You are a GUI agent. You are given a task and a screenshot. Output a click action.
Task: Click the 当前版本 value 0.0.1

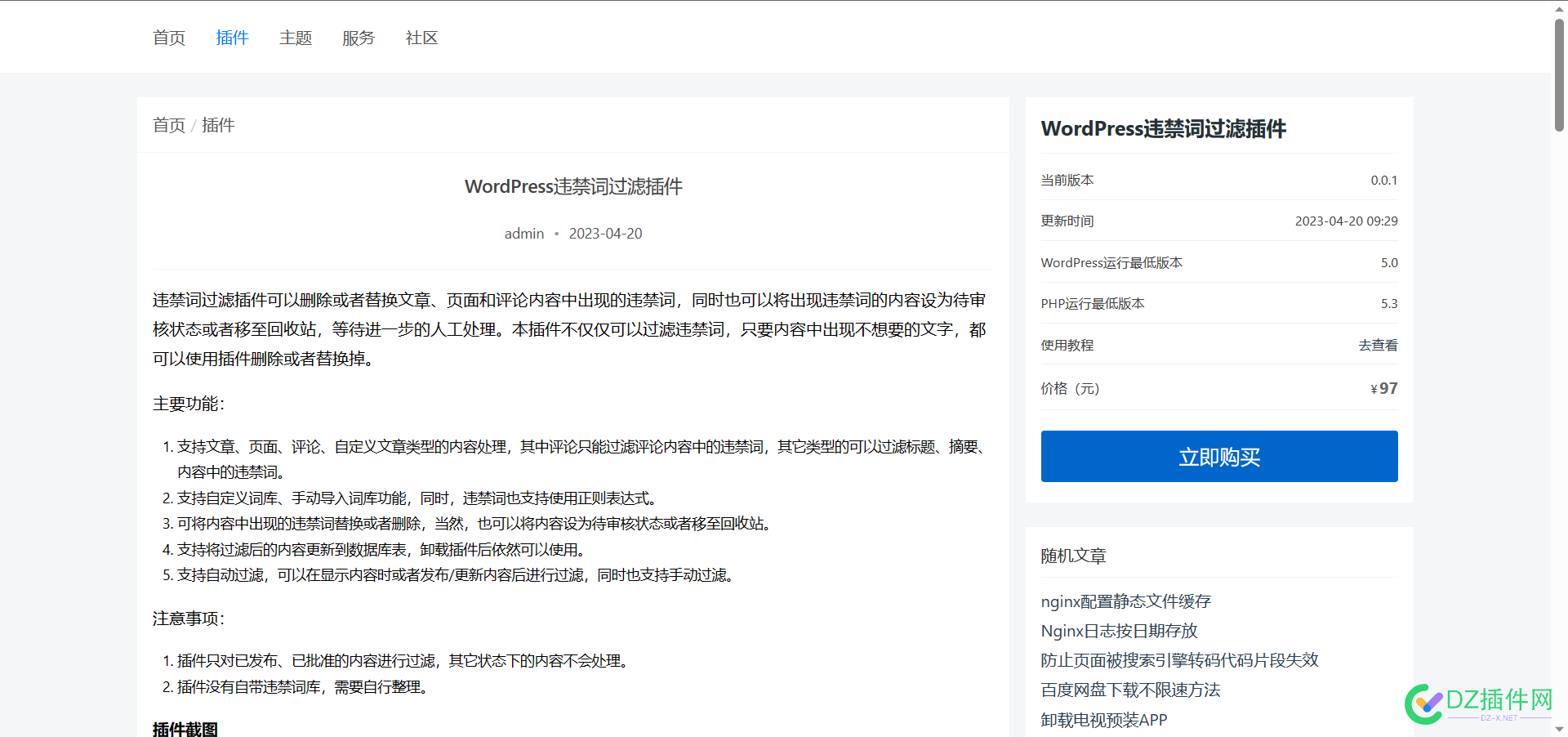(x=1383, y=180)
